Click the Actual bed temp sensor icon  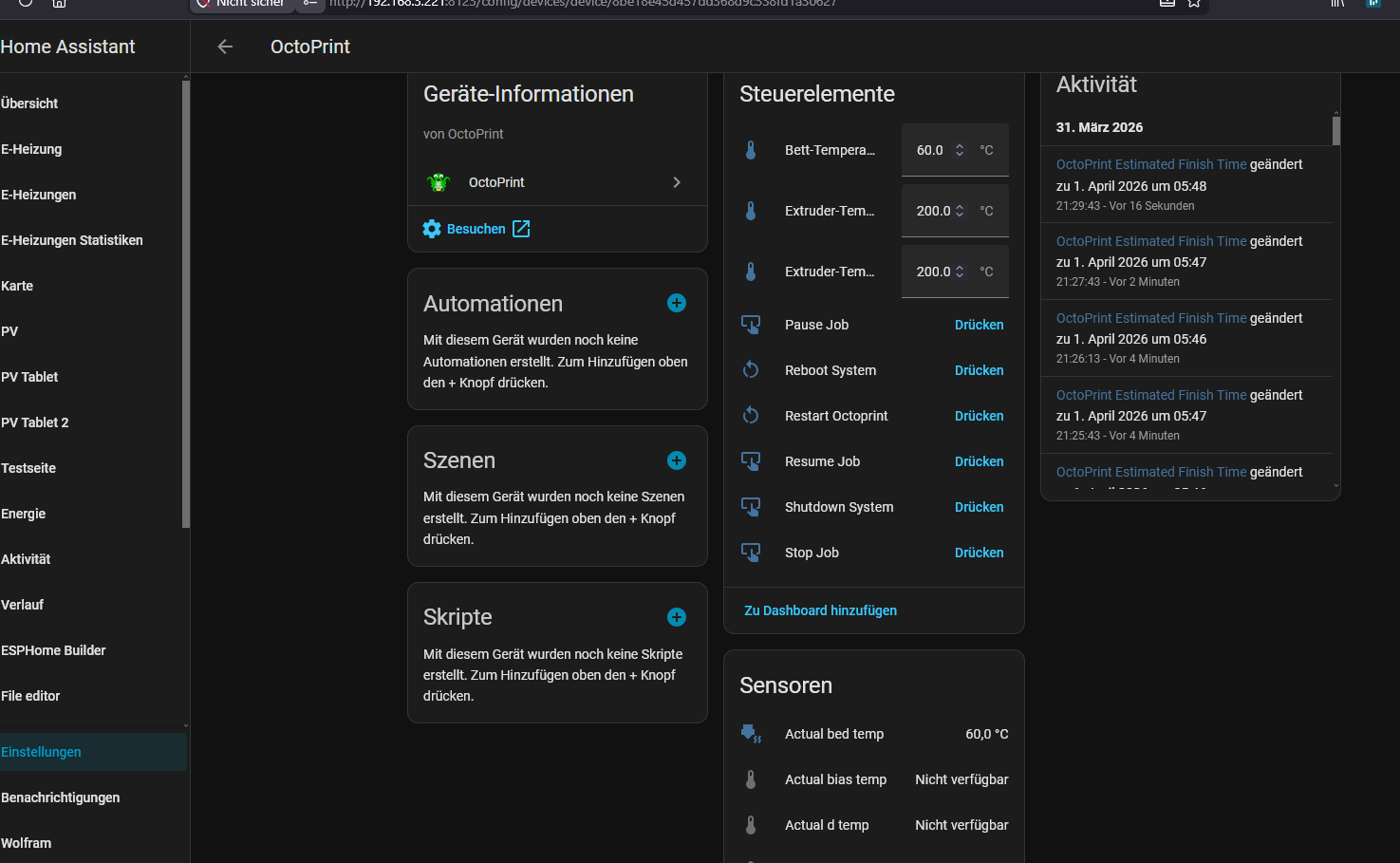coord(751,733)
